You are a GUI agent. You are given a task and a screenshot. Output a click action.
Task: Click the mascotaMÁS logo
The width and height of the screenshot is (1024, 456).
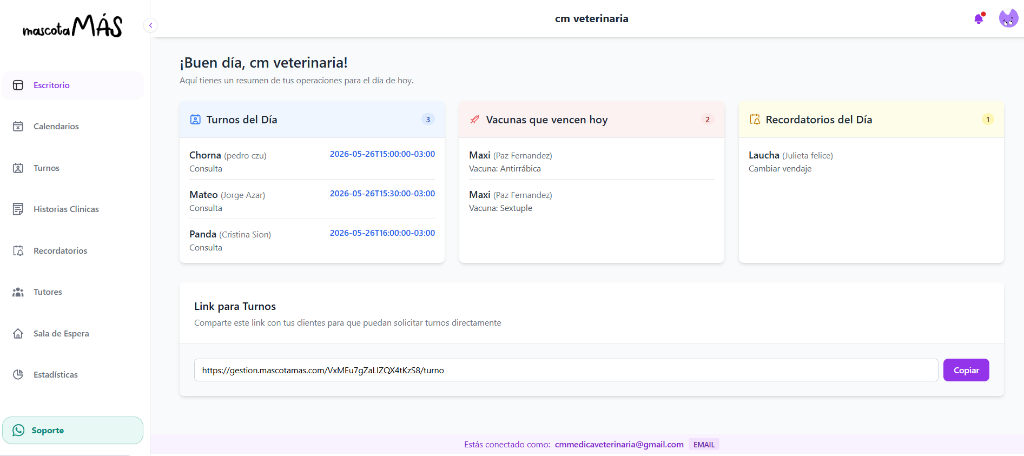(72, 27)
